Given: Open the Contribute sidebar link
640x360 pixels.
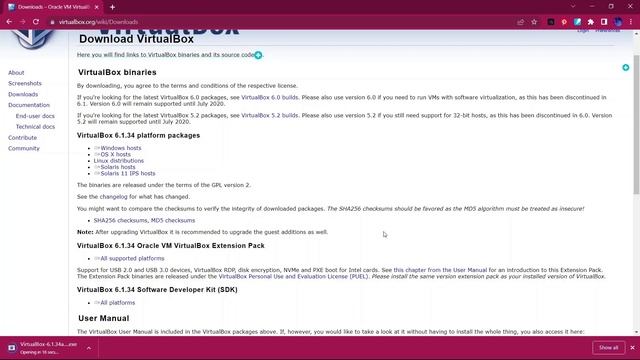Looking at the screenshot, I should coord(22,138).
